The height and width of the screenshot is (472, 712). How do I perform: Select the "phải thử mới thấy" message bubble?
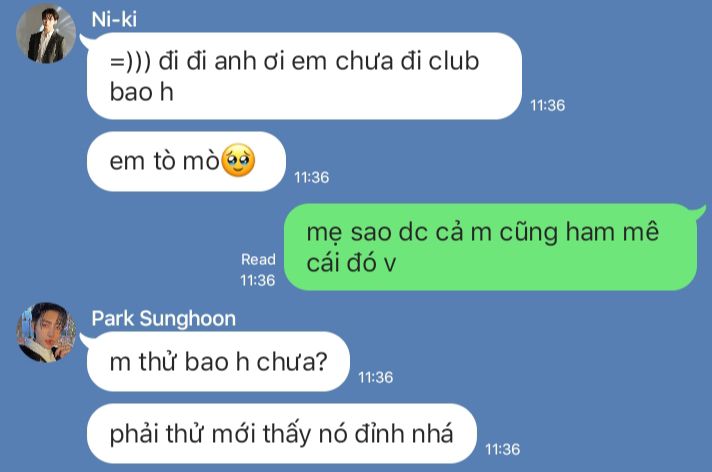(282, 433)
